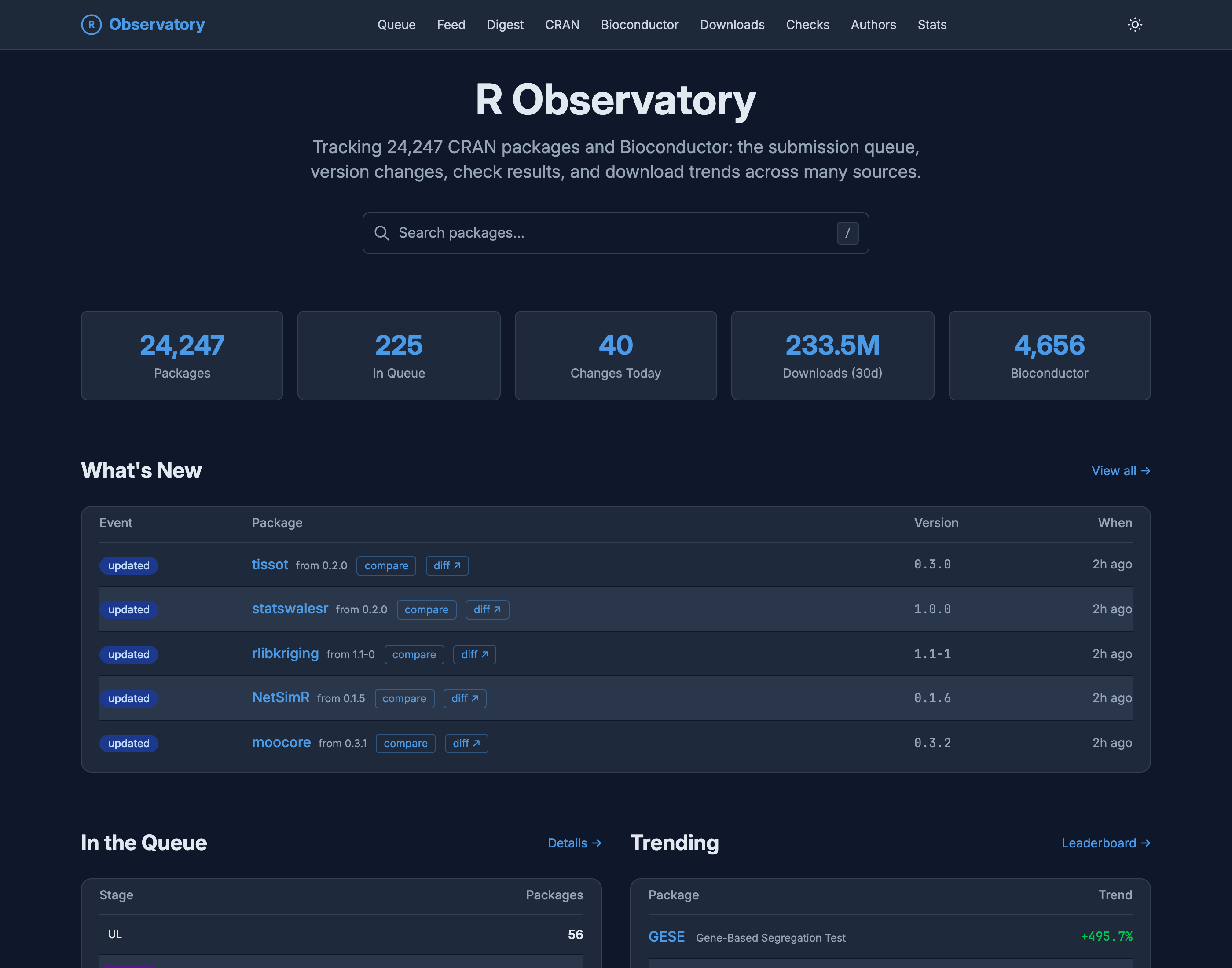The height and width of the screenshot is (968, 1232).
Task: Open diff link for NetSimR
Action: [465, 699]
